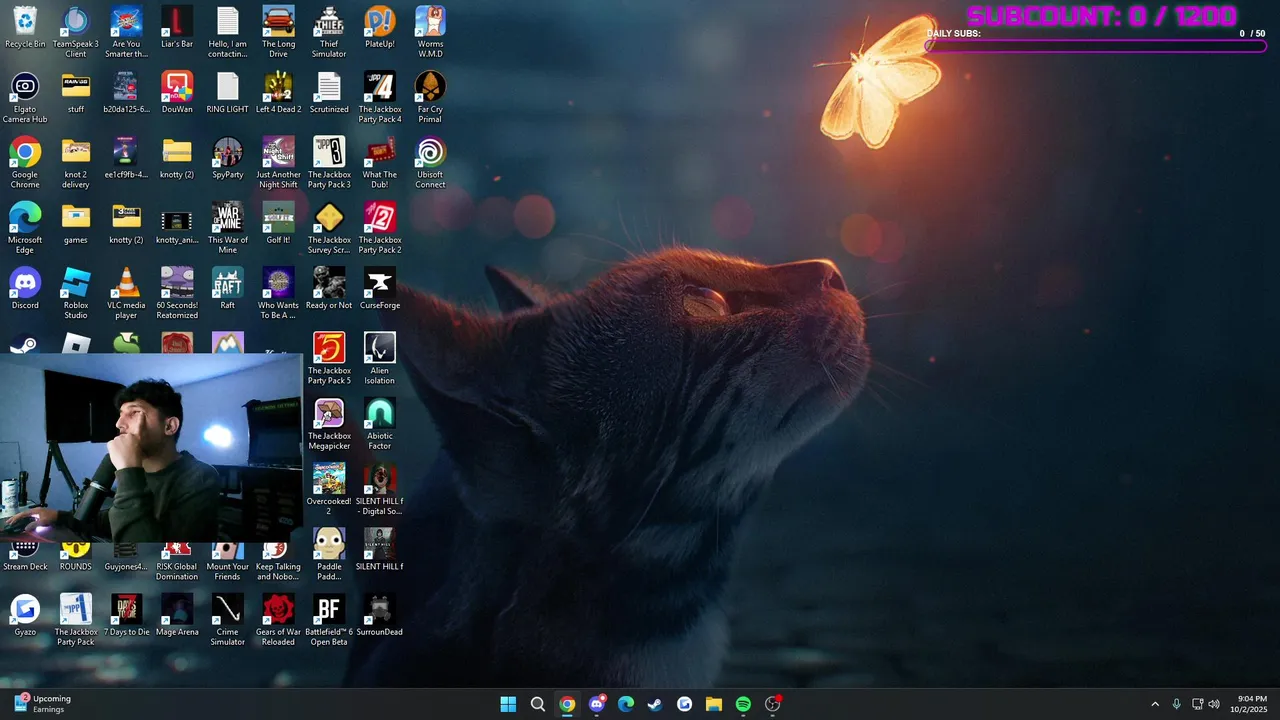Select the SurrounDead desktop icon
The height and width of the screenshot is (720, 1280).
[x=380, y=616]
